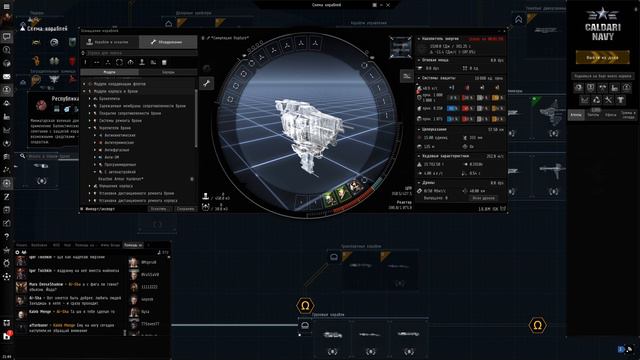The width and height of the screenshot is (640, 360).
Task: Open the chat channels icon in Neocom
Action: [x=7, y=37]
